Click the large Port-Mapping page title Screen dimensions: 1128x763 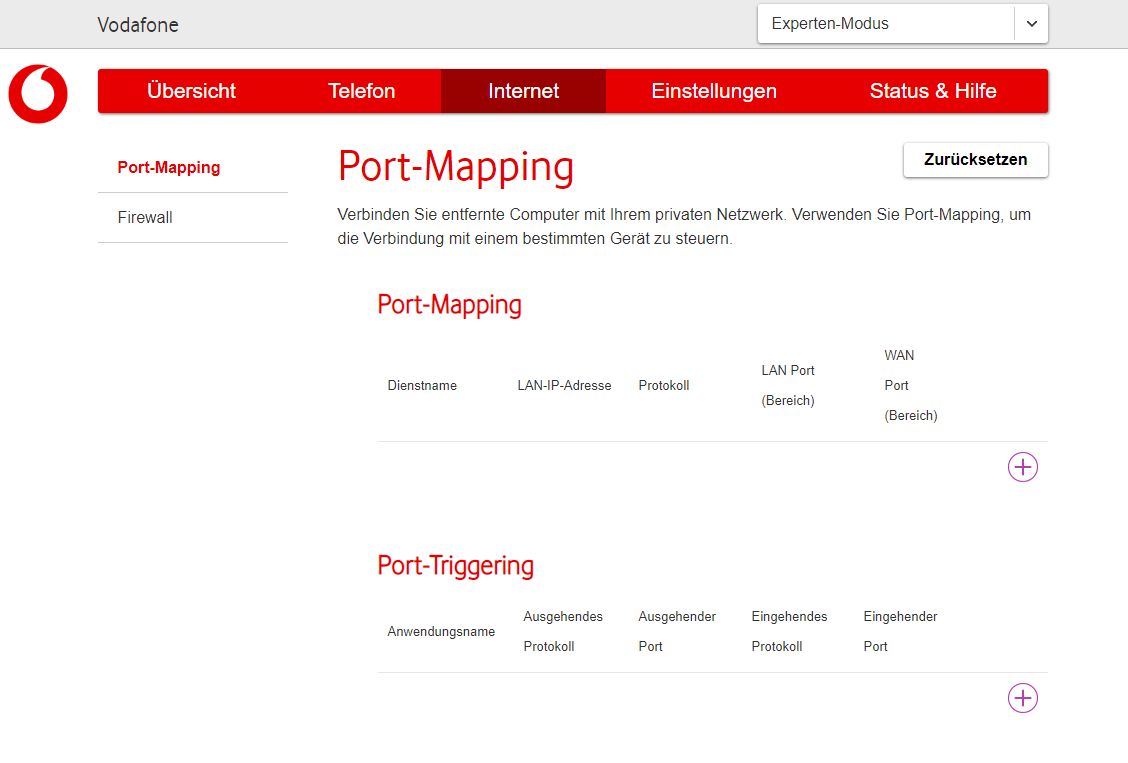click(x=456, y=167)
